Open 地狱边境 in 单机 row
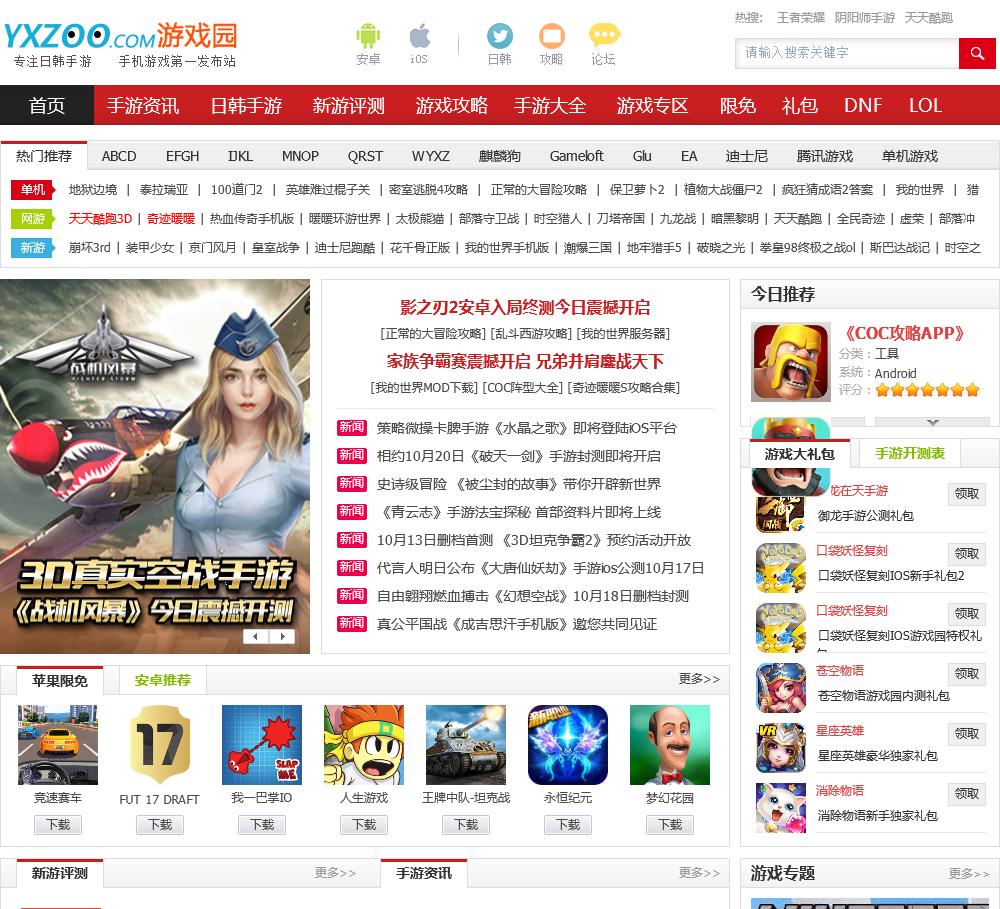 coord(93,189)
